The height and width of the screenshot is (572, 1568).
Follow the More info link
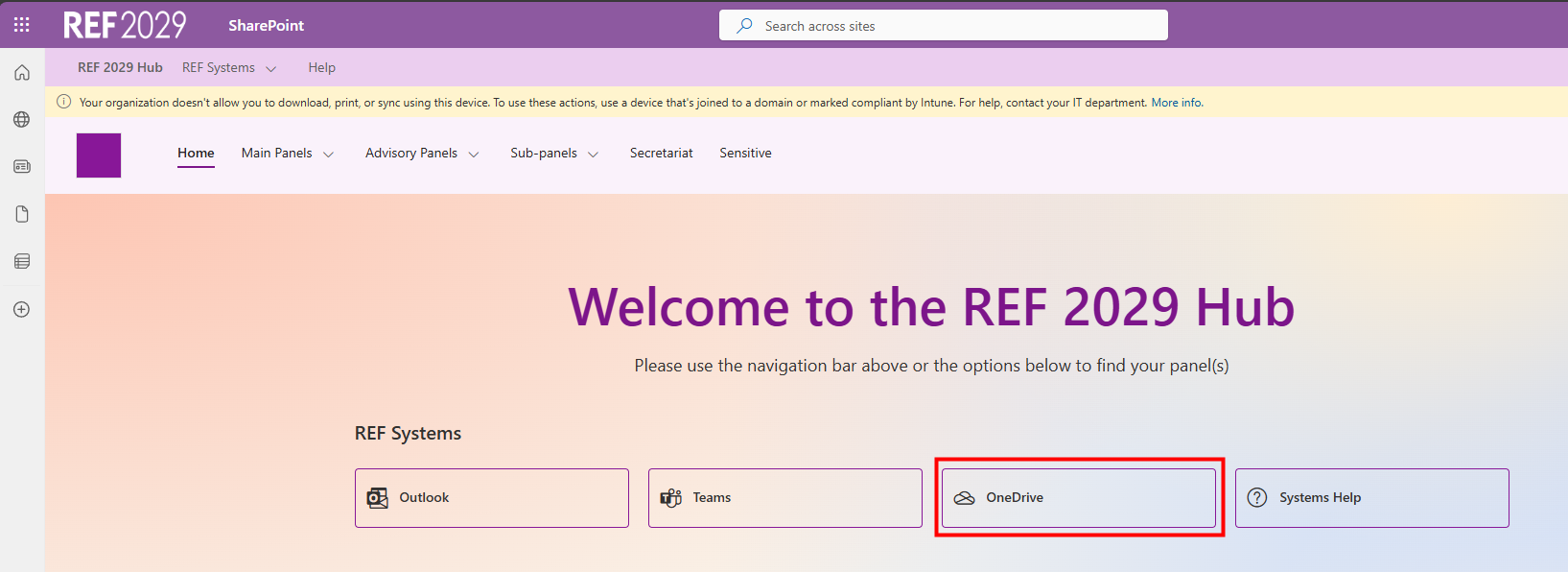click(1177, 103)
